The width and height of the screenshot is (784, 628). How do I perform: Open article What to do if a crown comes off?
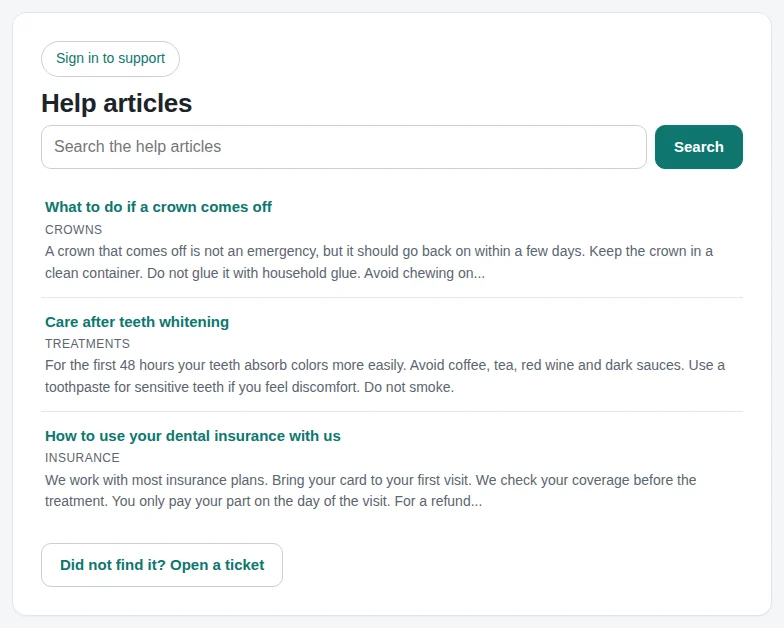158,207
